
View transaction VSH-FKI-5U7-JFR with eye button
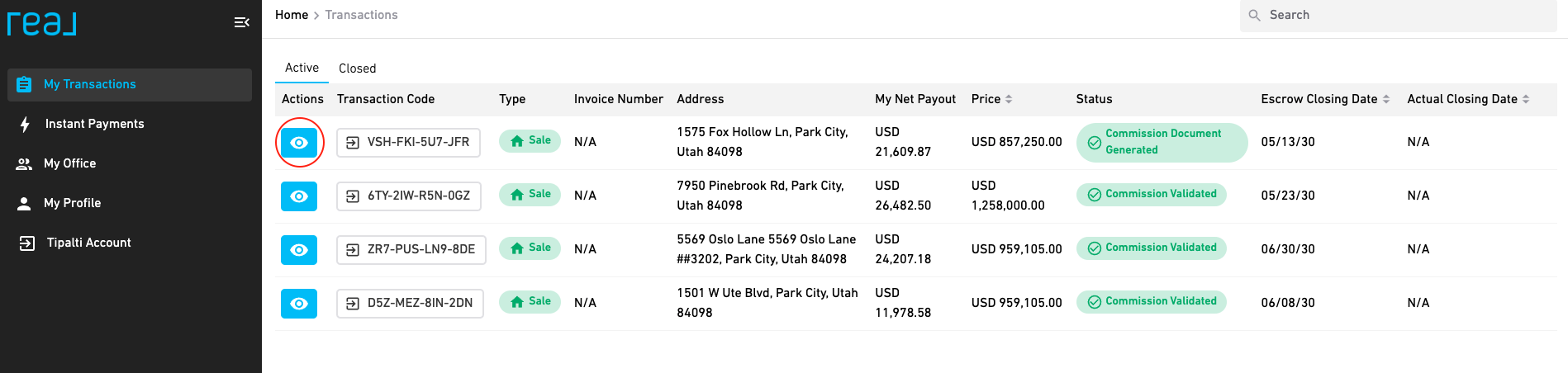(x=299, y=143)
